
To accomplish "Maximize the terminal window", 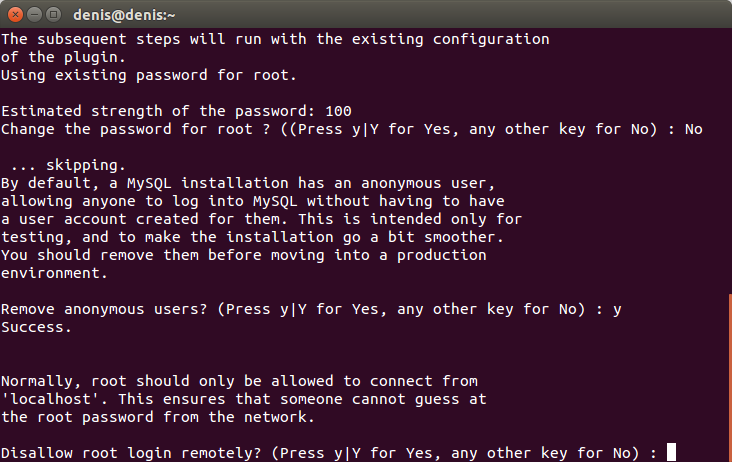I will click(54, 14).
